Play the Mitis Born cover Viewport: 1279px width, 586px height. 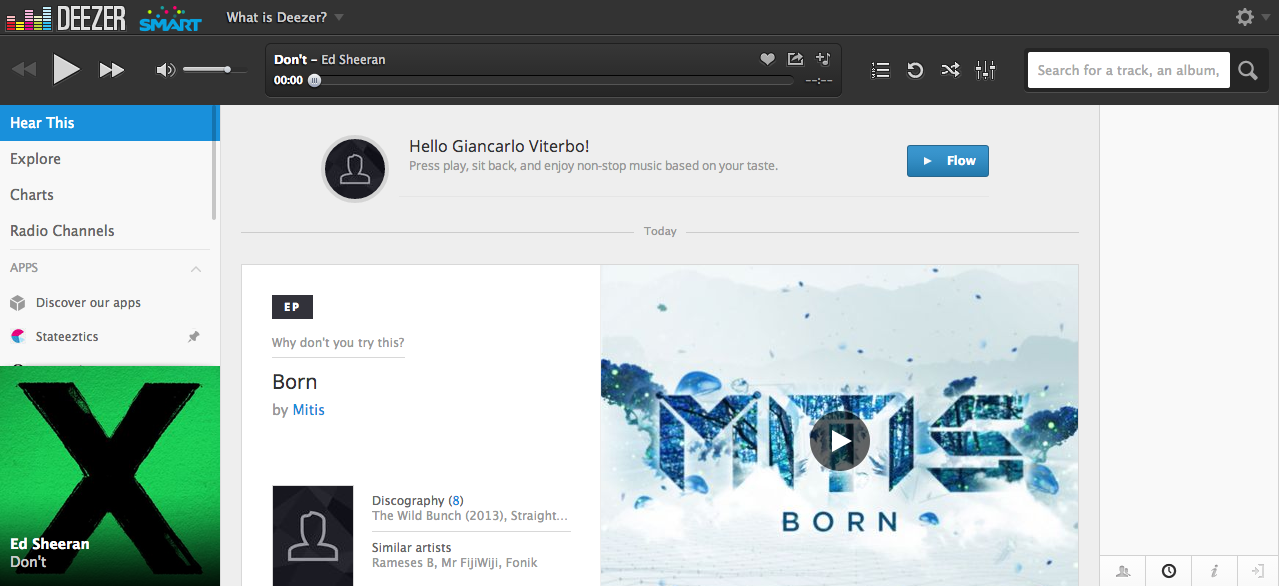click(839, 440)
